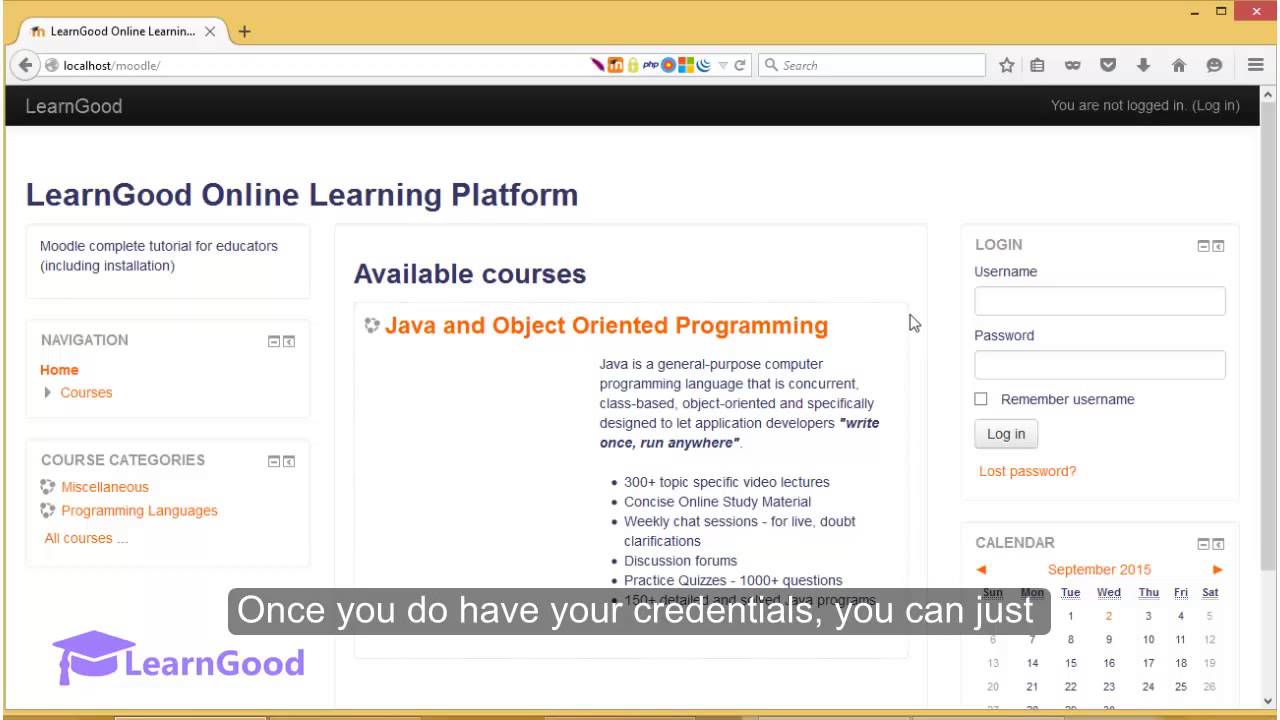The image size is (1280, 720).
Task: Click the browser back arrow button
Action: (x=26, y=65)
